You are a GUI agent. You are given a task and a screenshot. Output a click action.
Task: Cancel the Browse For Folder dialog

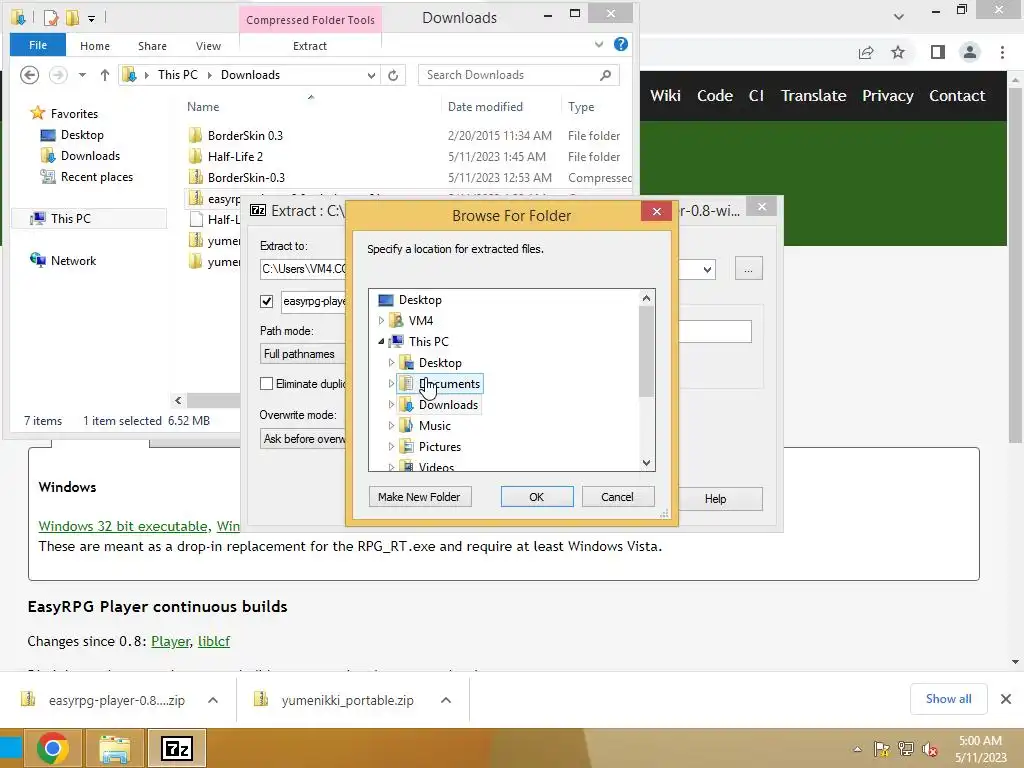point(617,497)
